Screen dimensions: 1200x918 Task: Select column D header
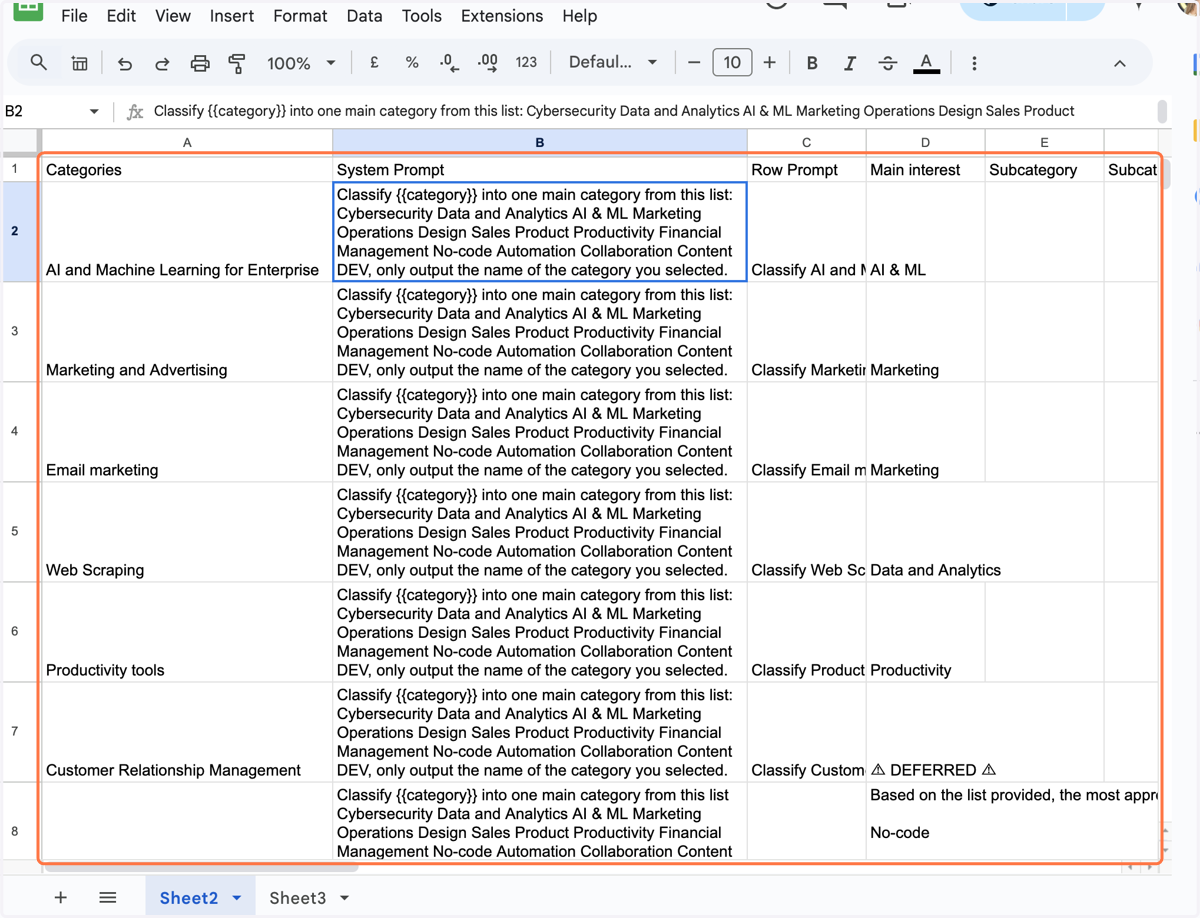925,142
